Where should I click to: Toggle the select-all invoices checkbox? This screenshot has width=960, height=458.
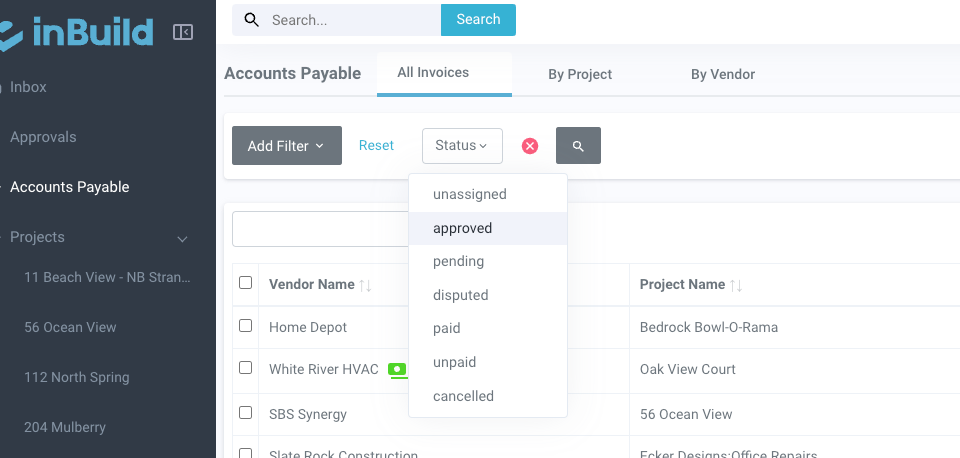click(246, 283)
